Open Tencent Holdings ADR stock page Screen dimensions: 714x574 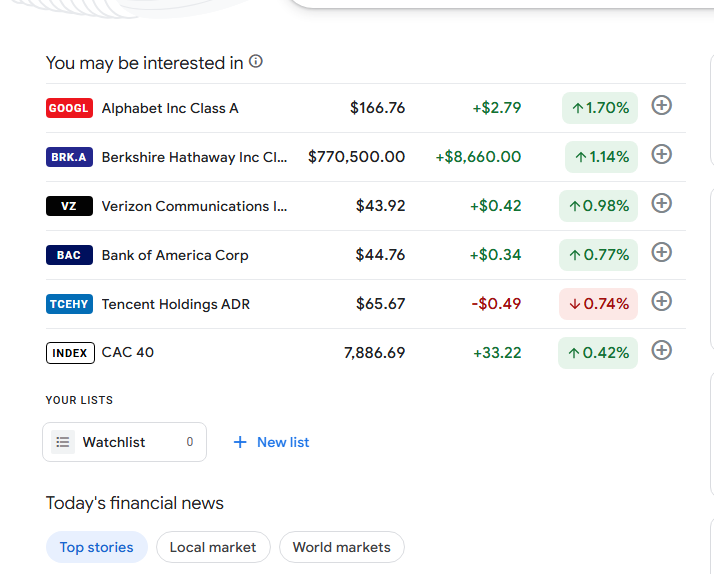(176, 304)
